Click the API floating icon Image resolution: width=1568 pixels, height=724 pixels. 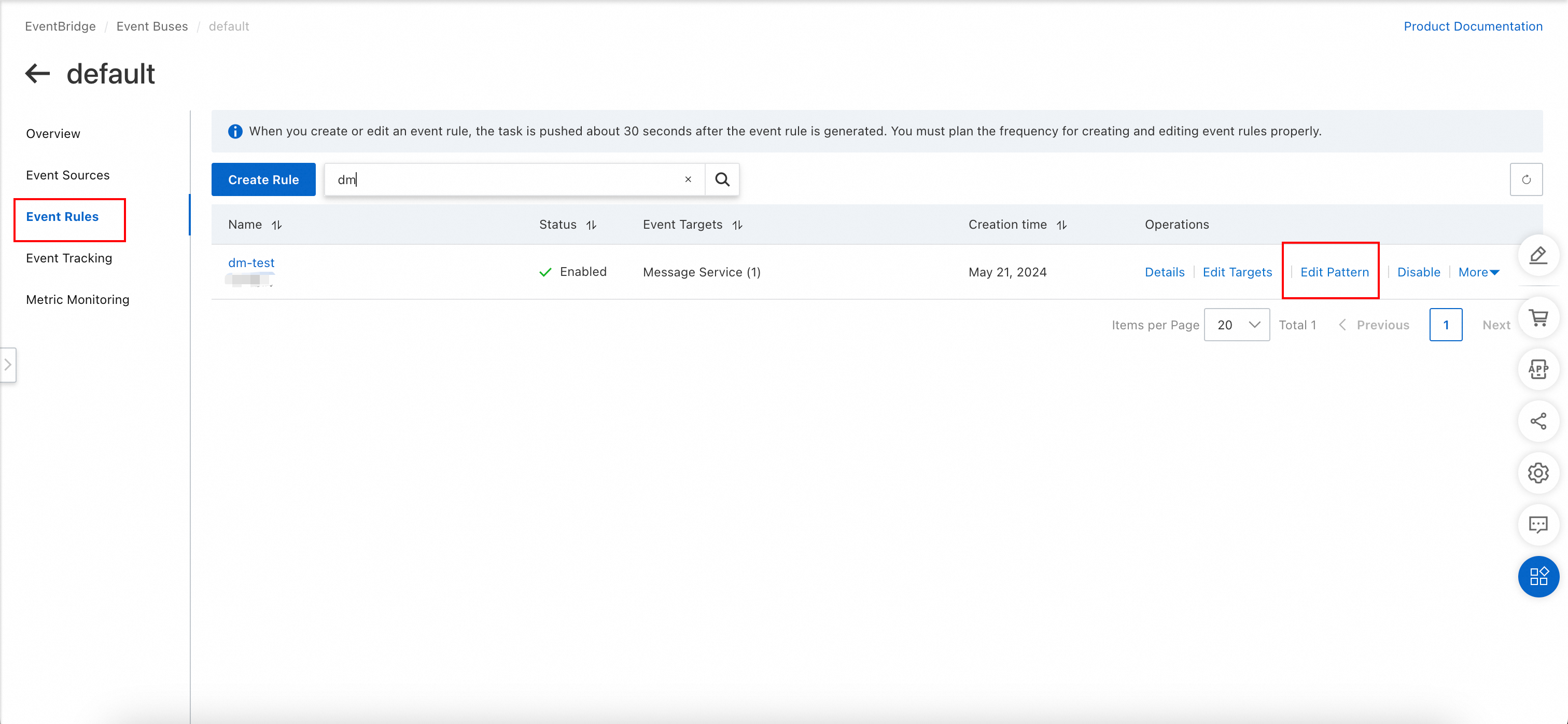[x=1537, y=369]
